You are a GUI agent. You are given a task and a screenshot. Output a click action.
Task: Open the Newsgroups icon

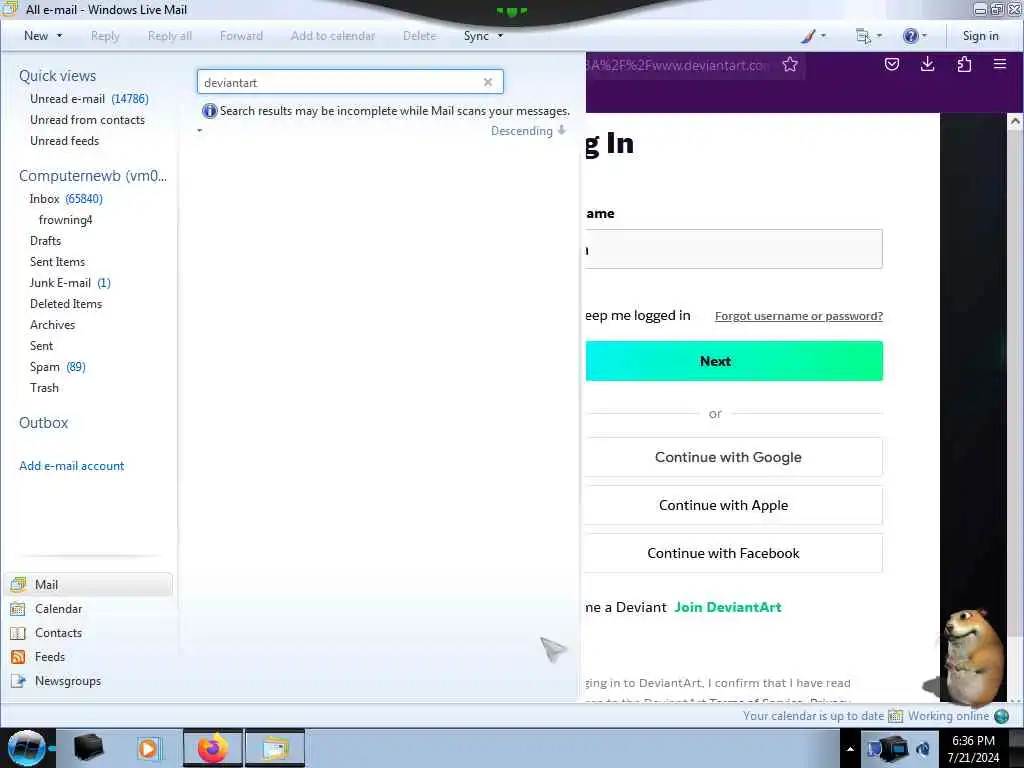(x=18, y=681)
